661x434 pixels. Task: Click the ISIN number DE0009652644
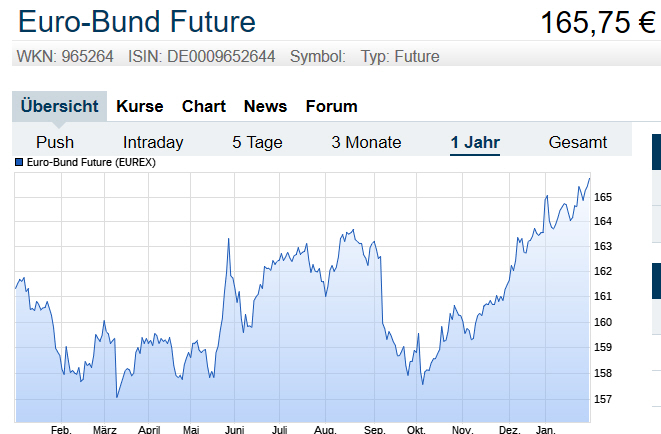click(221, 57)
